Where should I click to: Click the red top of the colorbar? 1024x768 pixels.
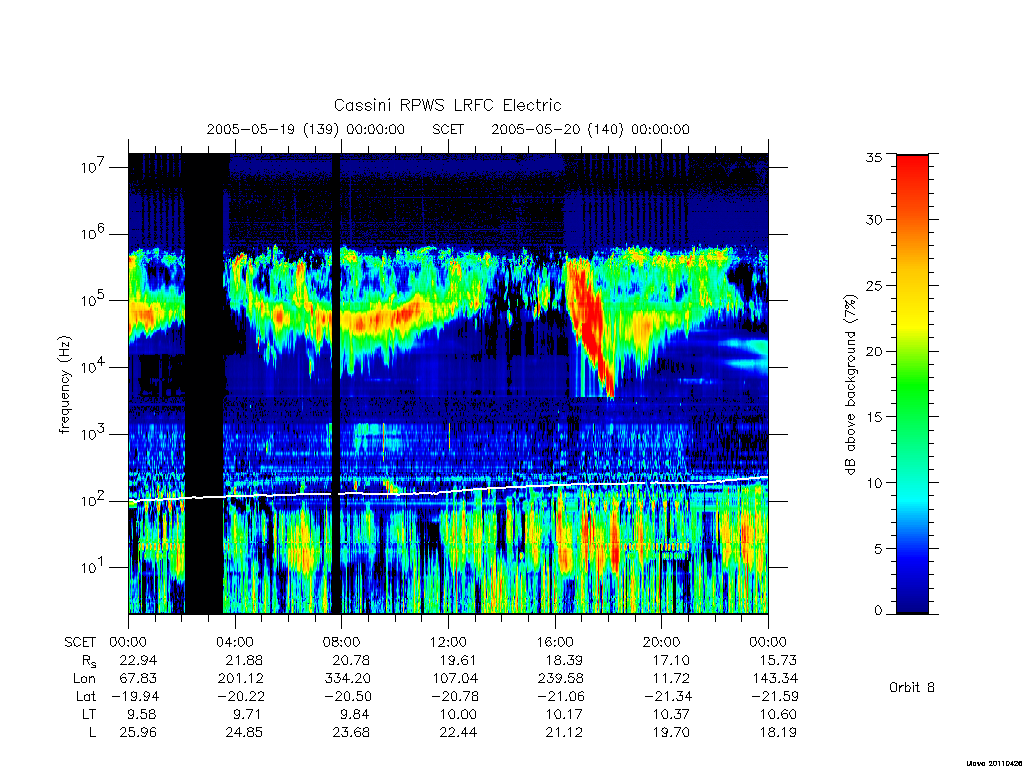(x=912, y=173)
